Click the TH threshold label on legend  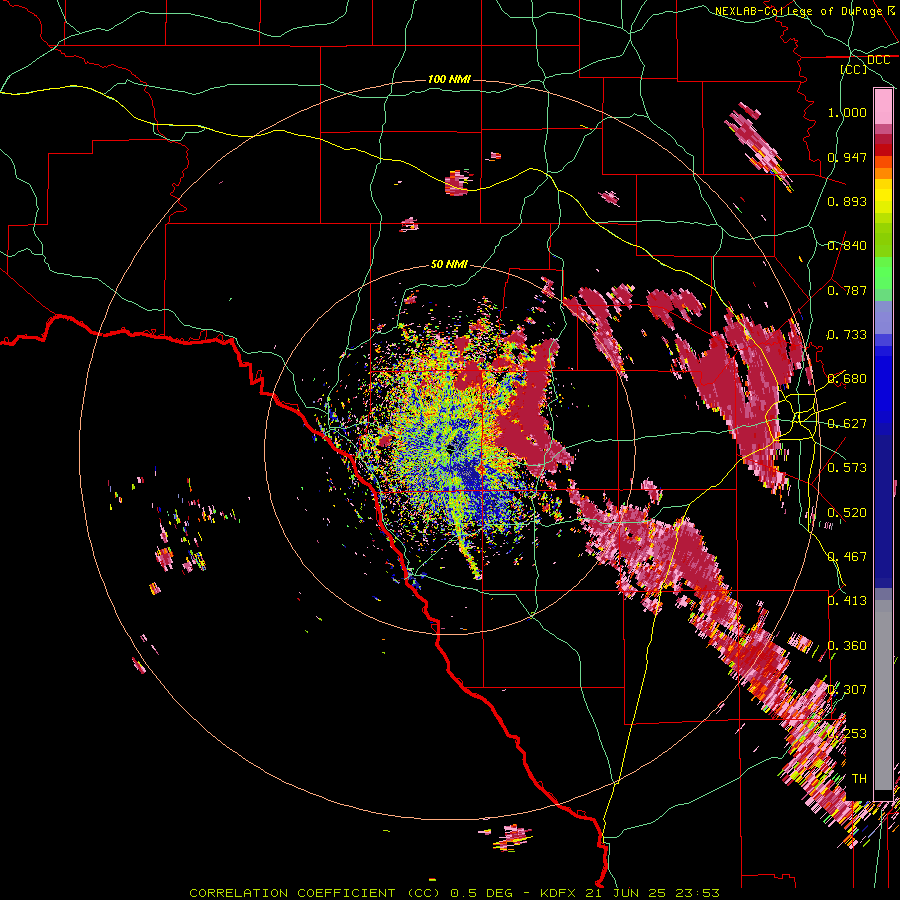(859, 779)
